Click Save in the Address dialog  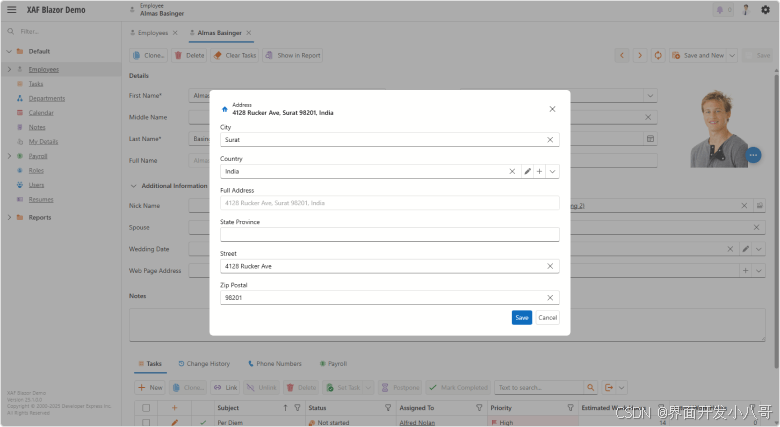(522, 318)
